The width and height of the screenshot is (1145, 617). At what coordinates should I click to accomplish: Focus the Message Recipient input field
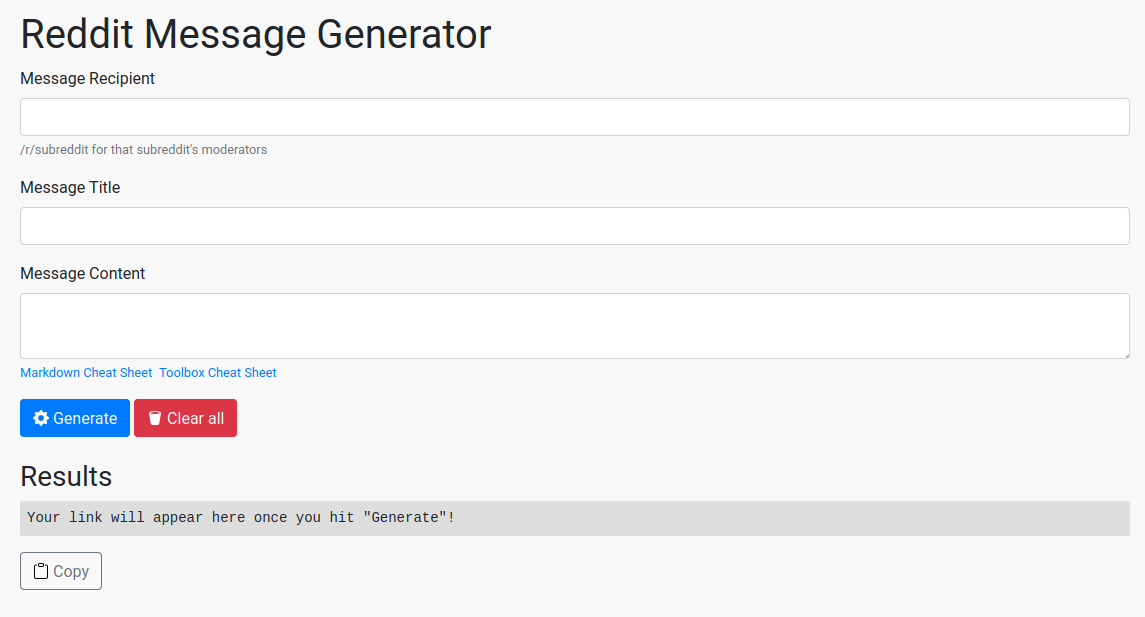click(574, 117)
